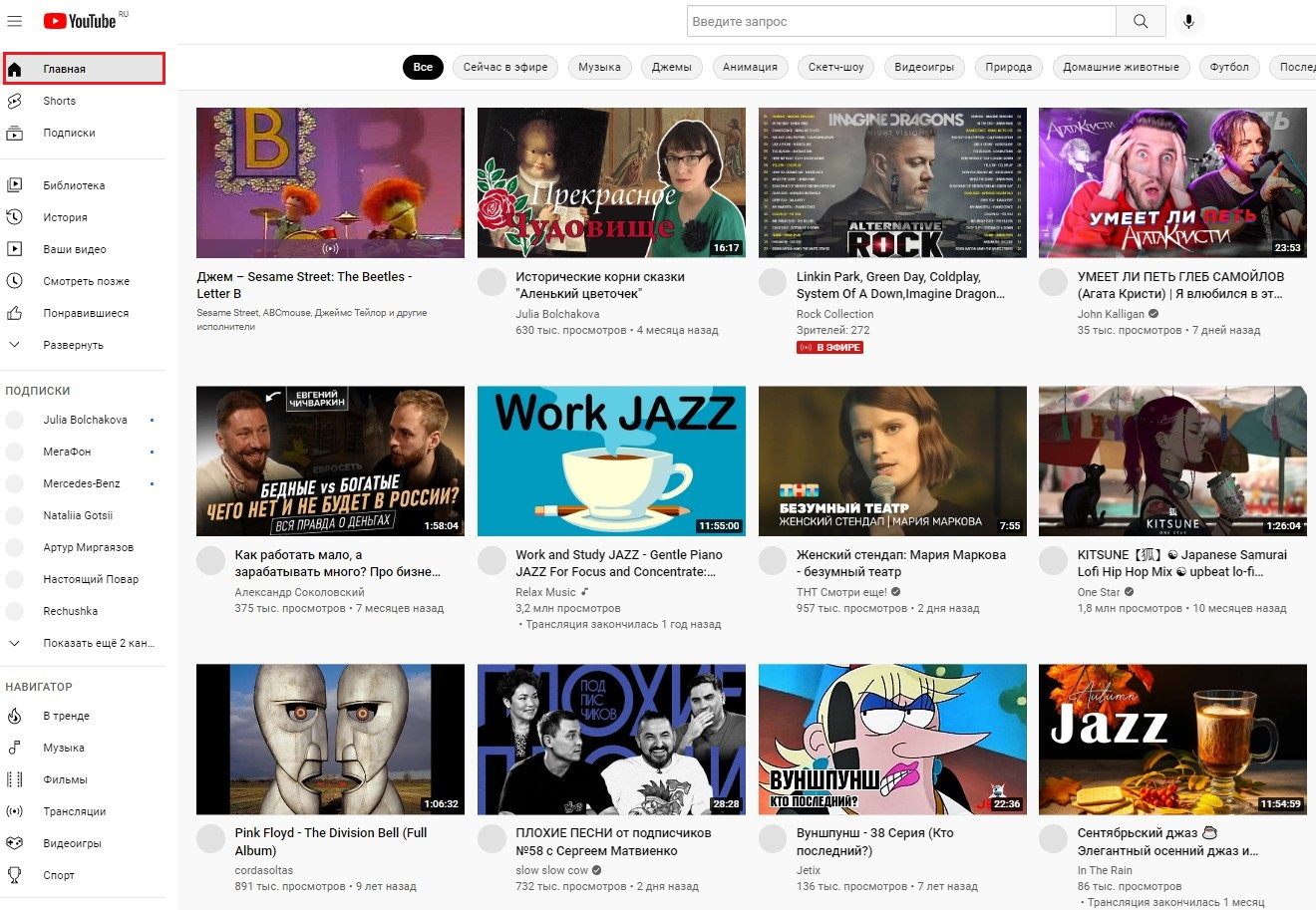Open Прекрасное Чудовище video thumbnail
Viewport: 1316px width, 910px height.
pos(611,182)
